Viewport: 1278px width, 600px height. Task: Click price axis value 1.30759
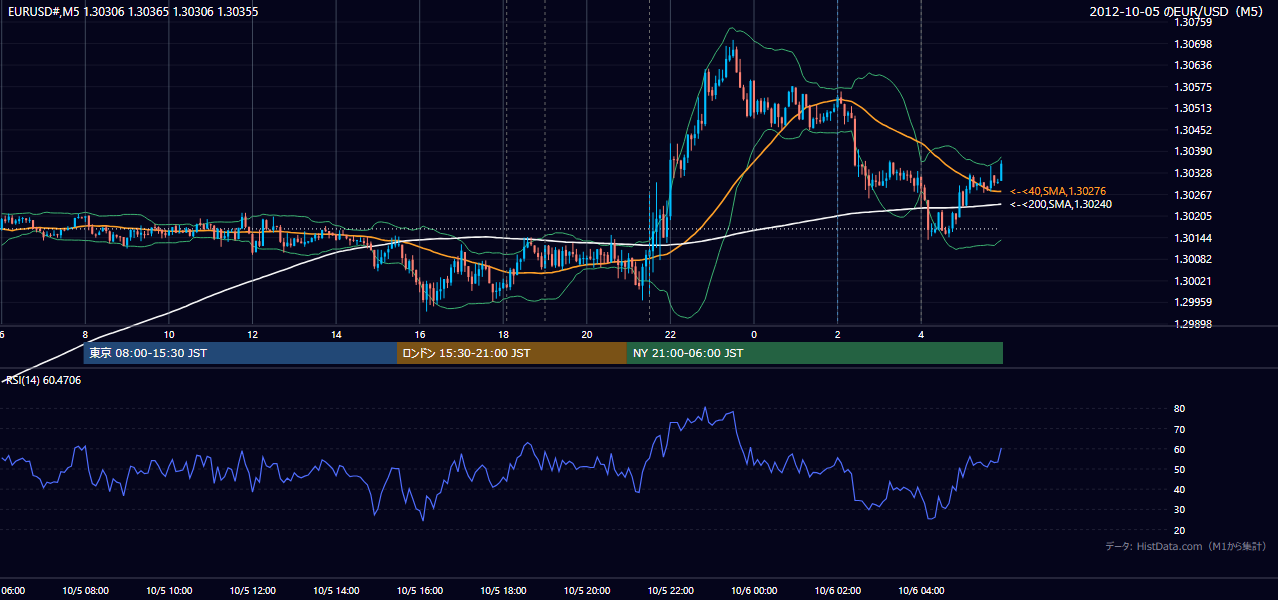click(x=1193, y=22)
